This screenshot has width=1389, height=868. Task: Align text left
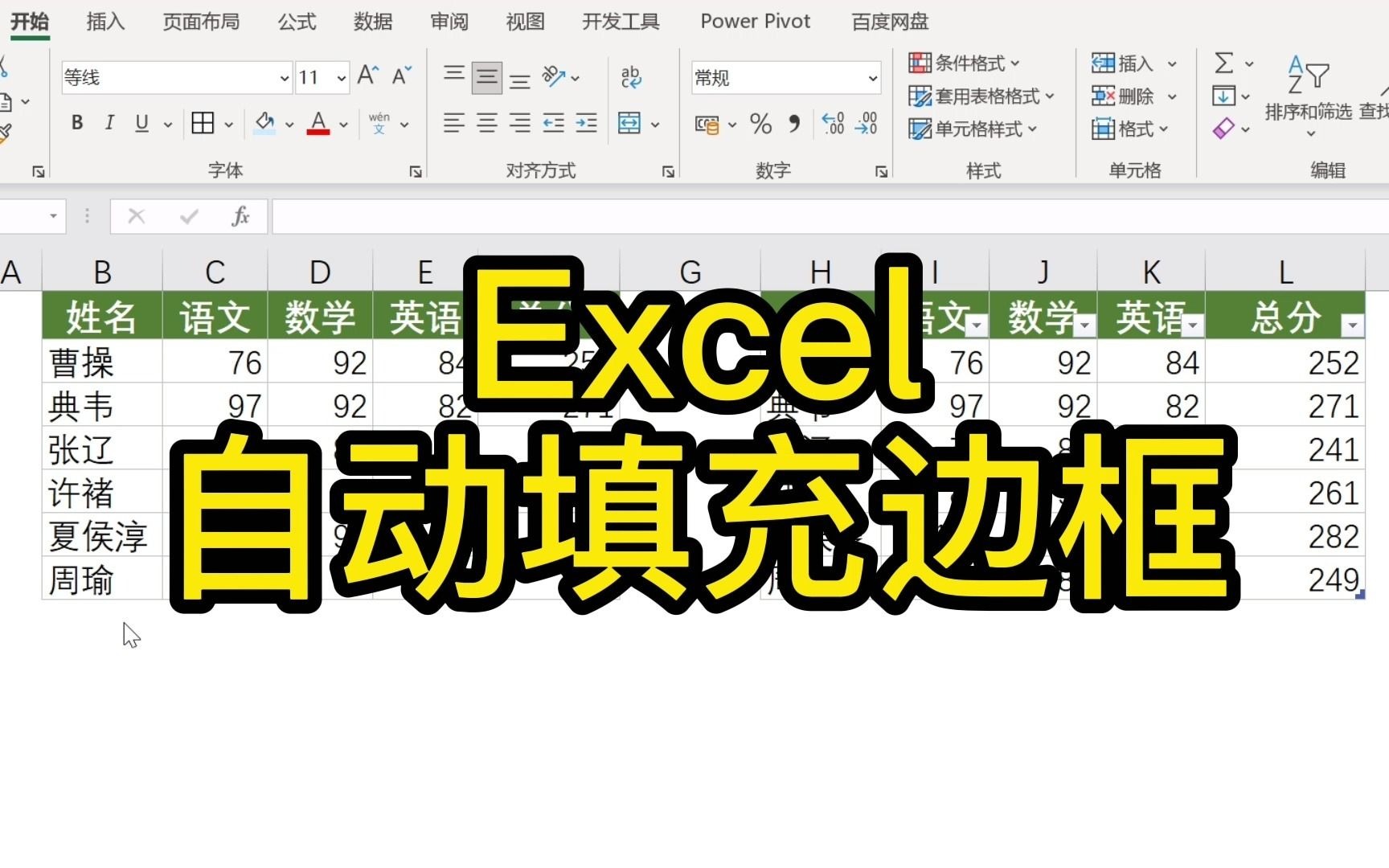click(454, 123)
